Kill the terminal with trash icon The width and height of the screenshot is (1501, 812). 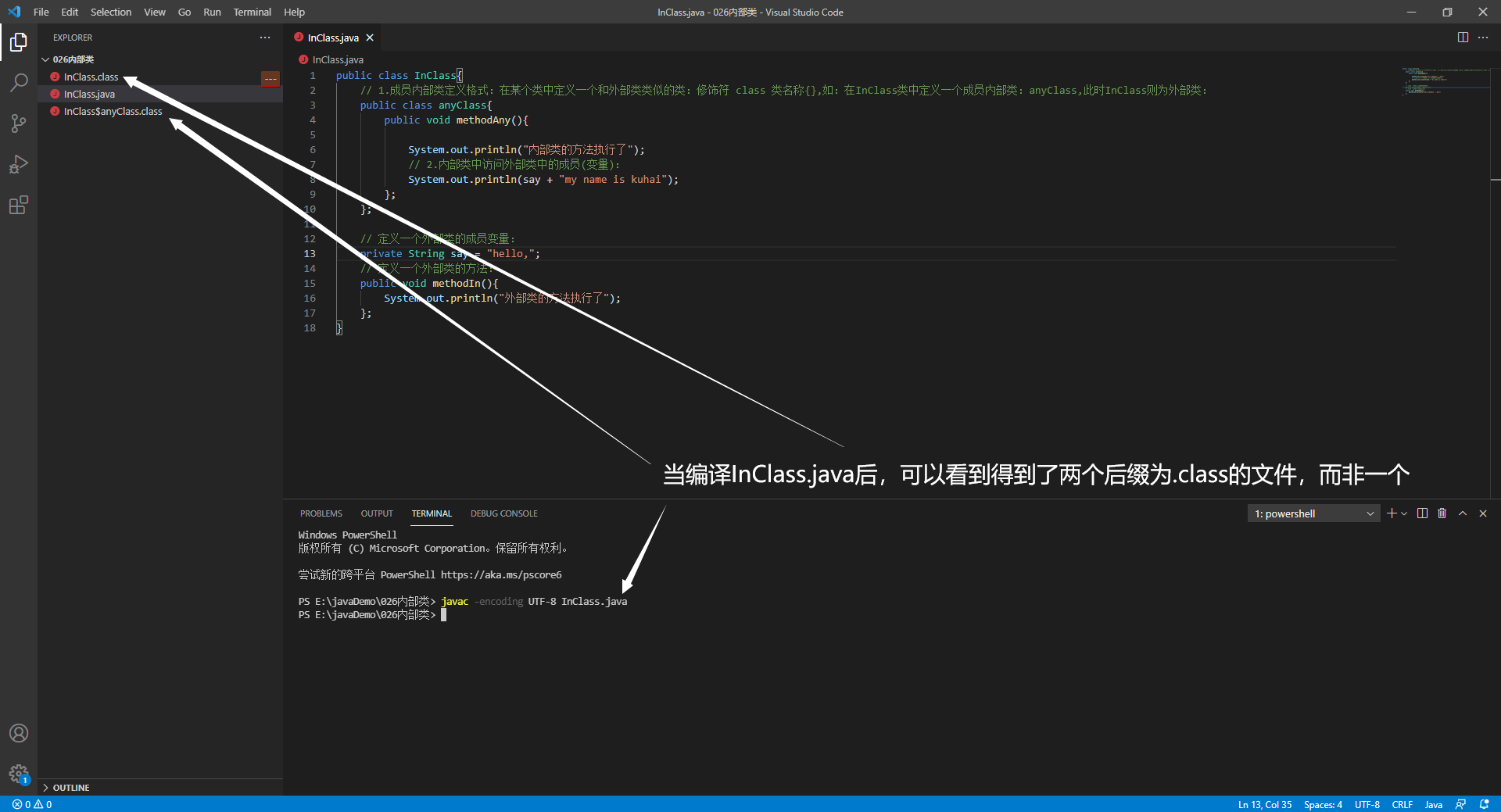point(1442,513)
